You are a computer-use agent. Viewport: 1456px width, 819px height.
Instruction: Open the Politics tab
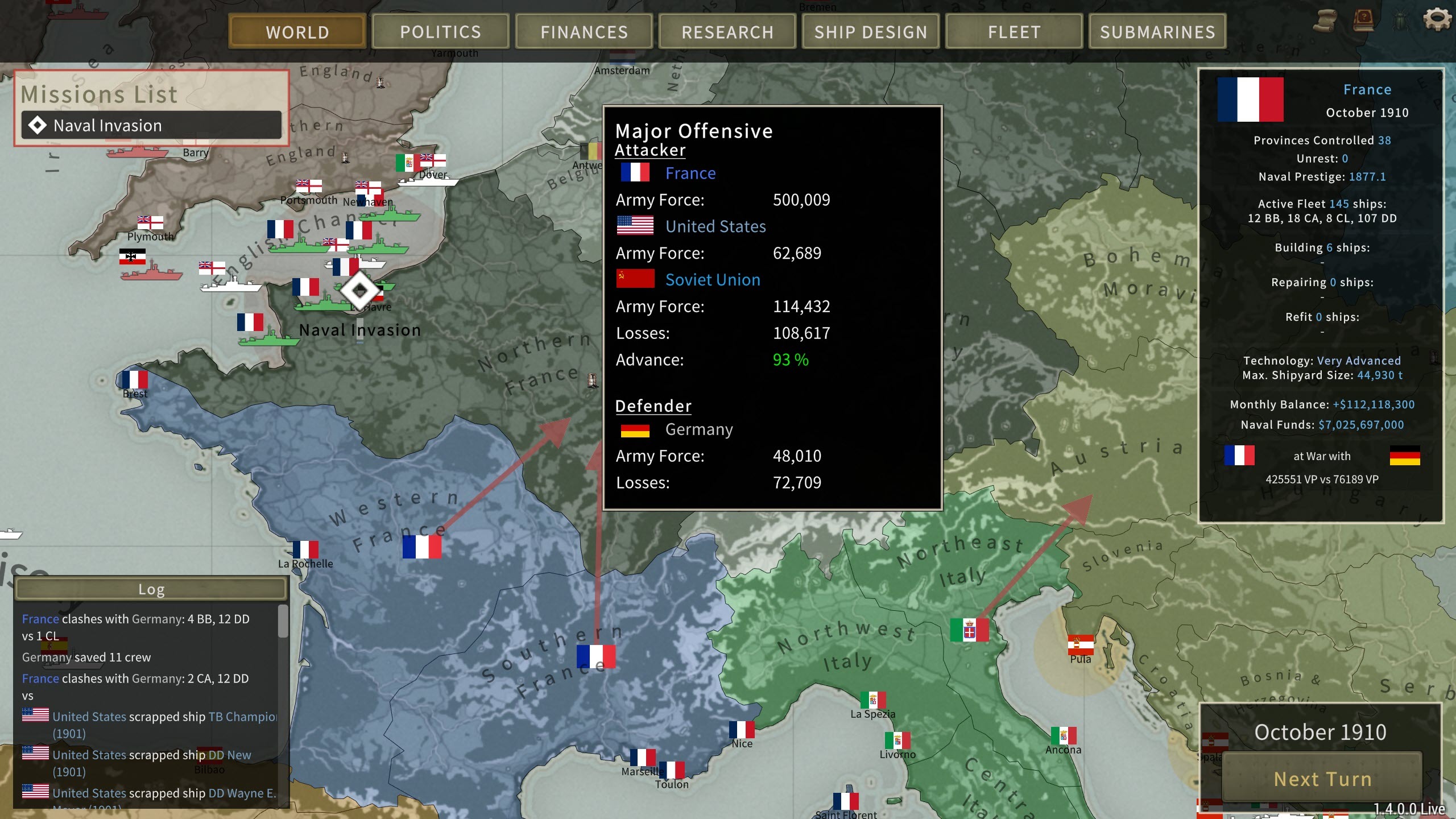(440, 32)
